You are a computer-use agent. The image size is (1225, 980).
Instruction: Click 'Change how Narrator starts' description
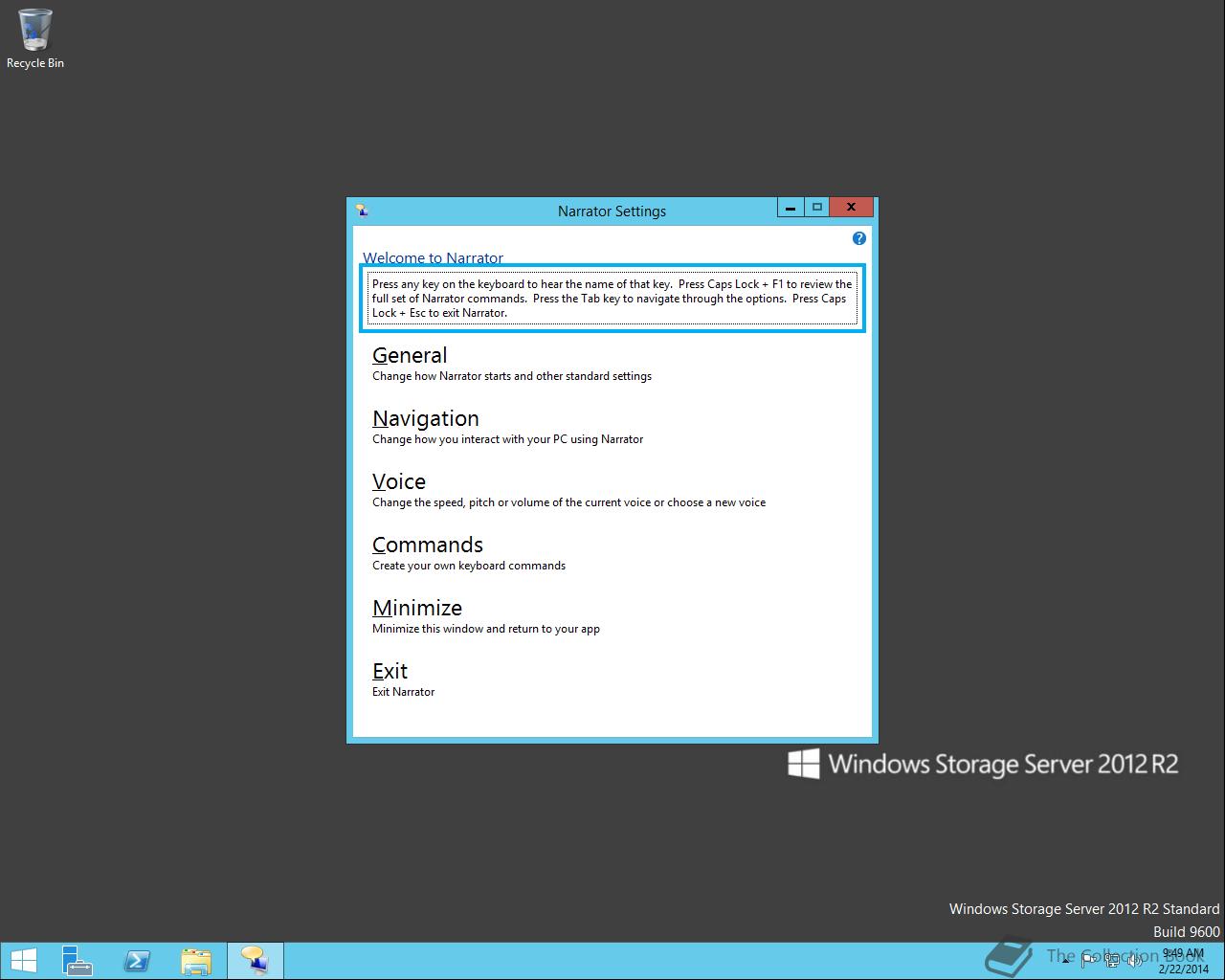point(512,376)
